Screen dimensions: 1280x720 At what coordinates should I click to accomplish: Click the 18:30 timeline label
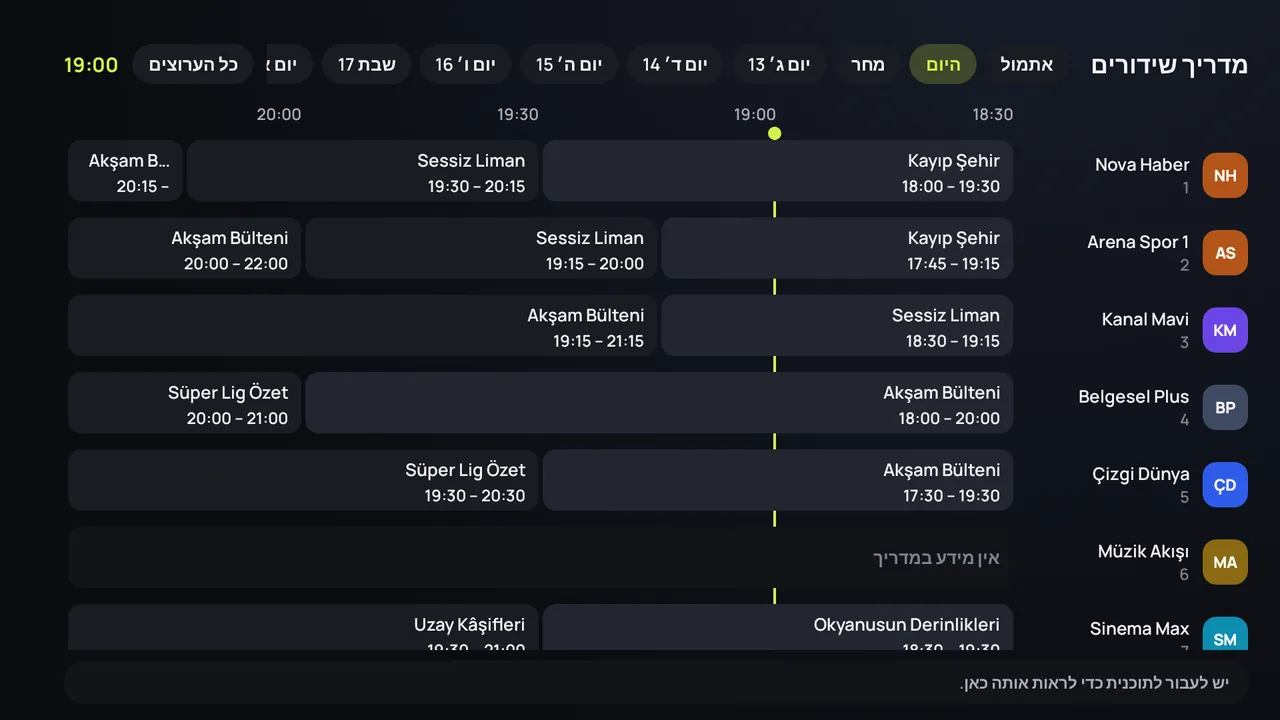993,114
